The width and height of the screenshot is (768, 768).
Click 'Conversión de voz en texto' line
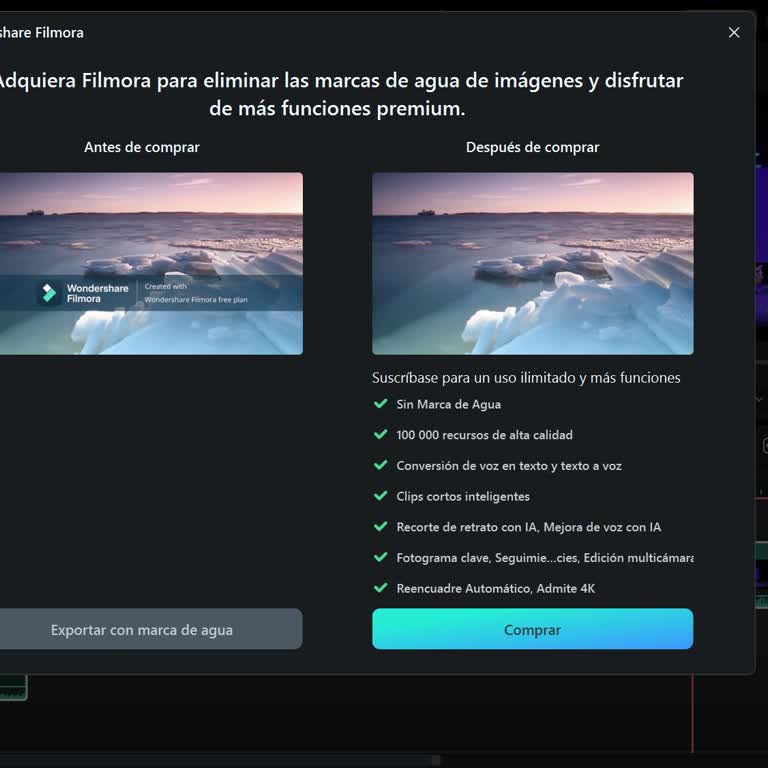[509, 466]
